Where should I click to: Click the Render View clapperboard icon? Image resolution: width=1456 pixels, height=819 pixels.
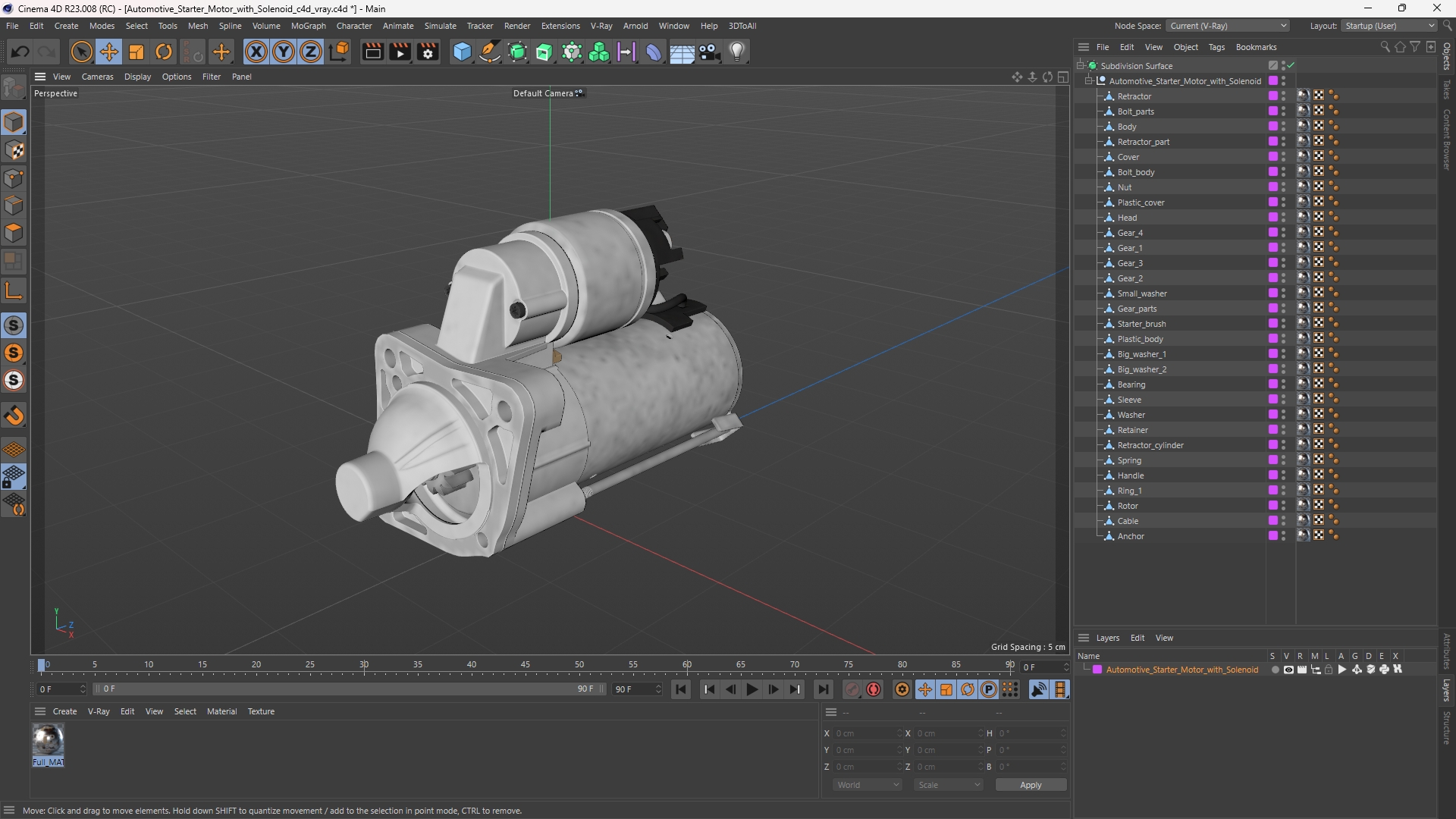[x=372, y=52]
